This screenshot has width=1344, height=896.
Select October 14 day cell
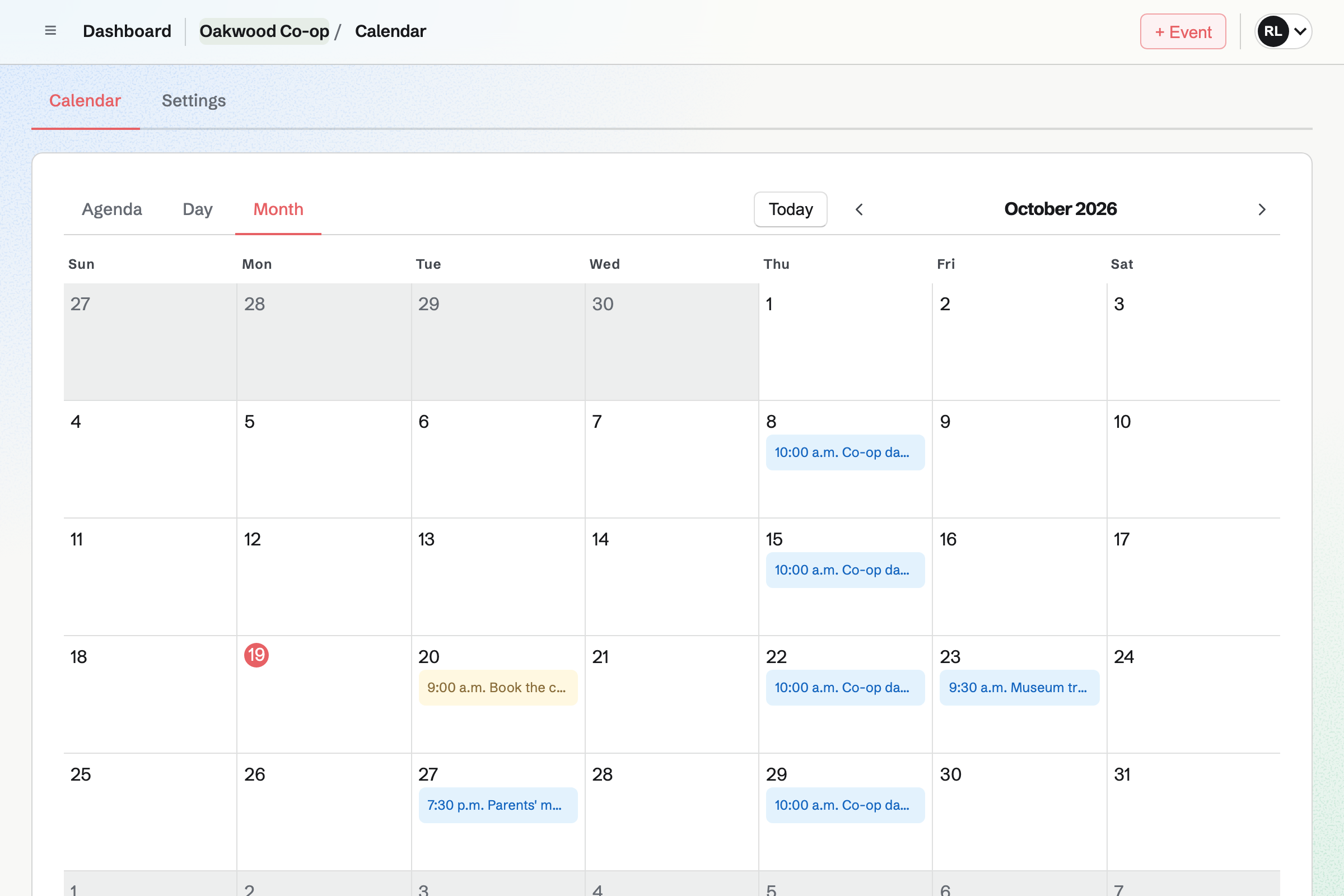[x=671, y=577]
